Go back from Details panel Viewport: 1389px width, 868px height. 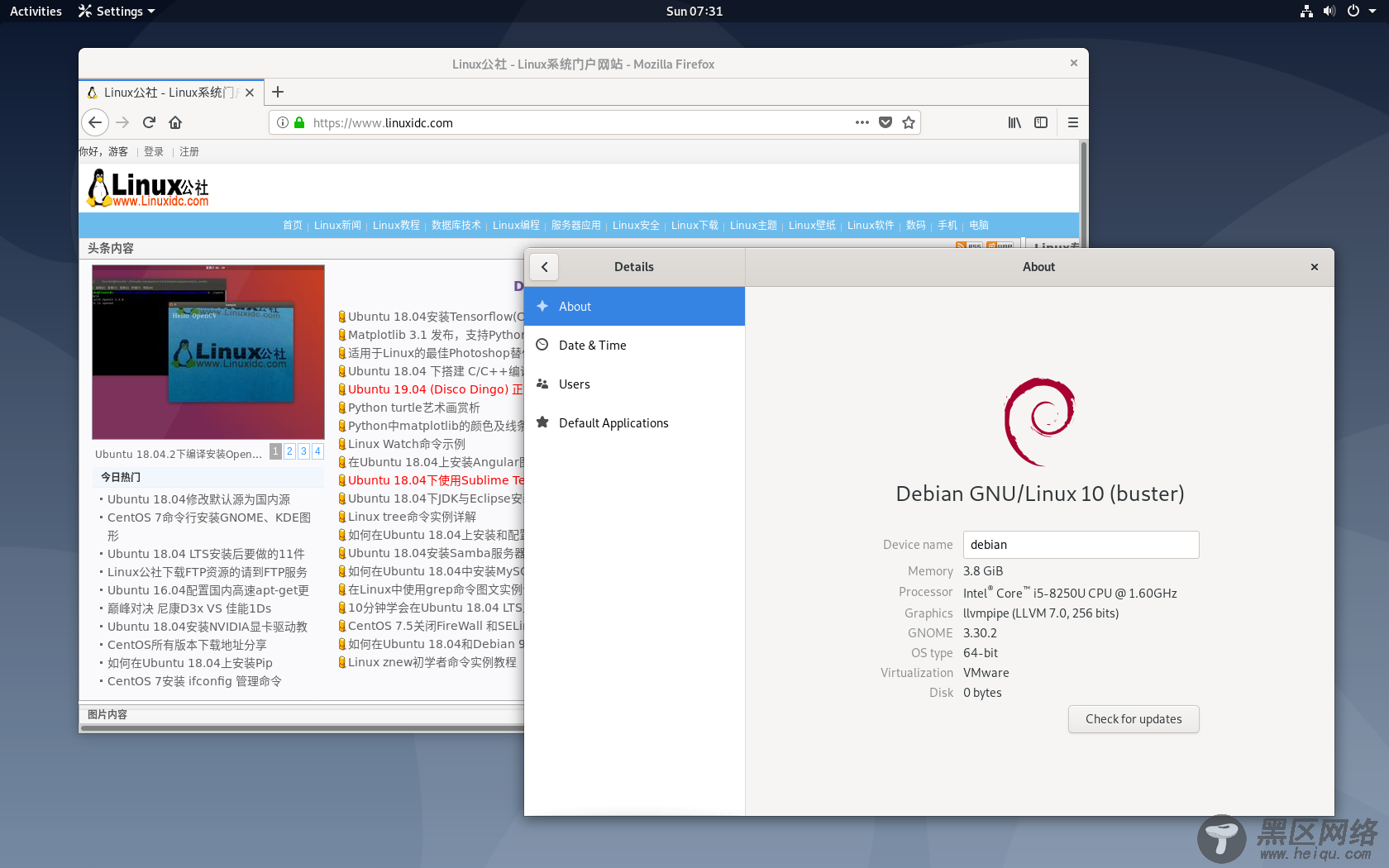(544, 267)
